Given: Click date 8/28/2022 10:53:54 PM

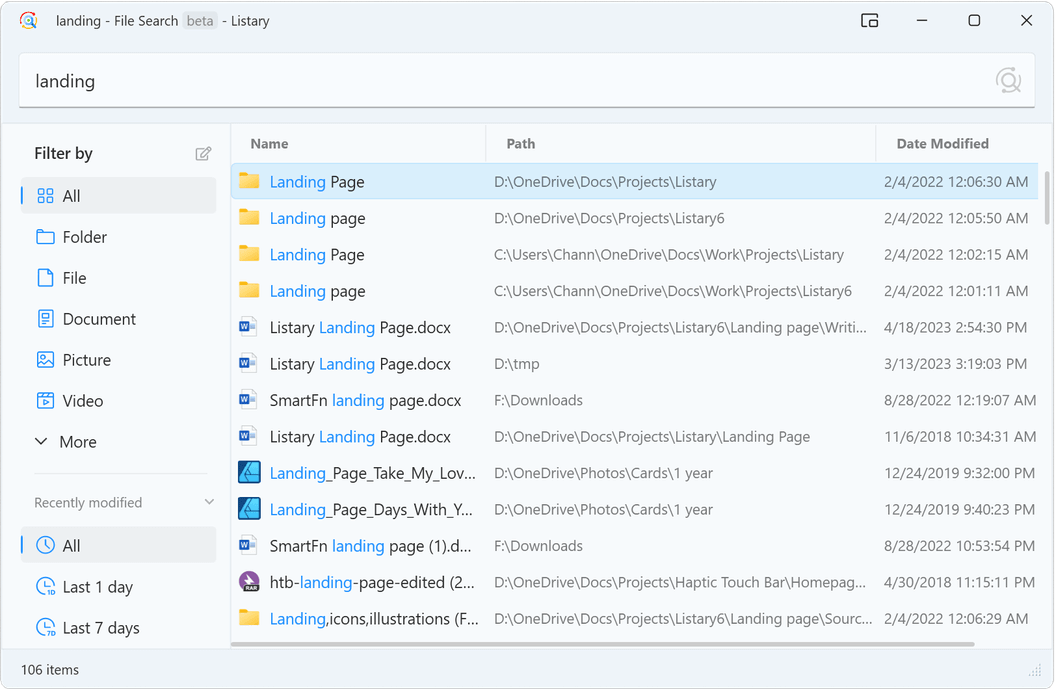Looking at the screenshot, I should click(x=959, y=546).
